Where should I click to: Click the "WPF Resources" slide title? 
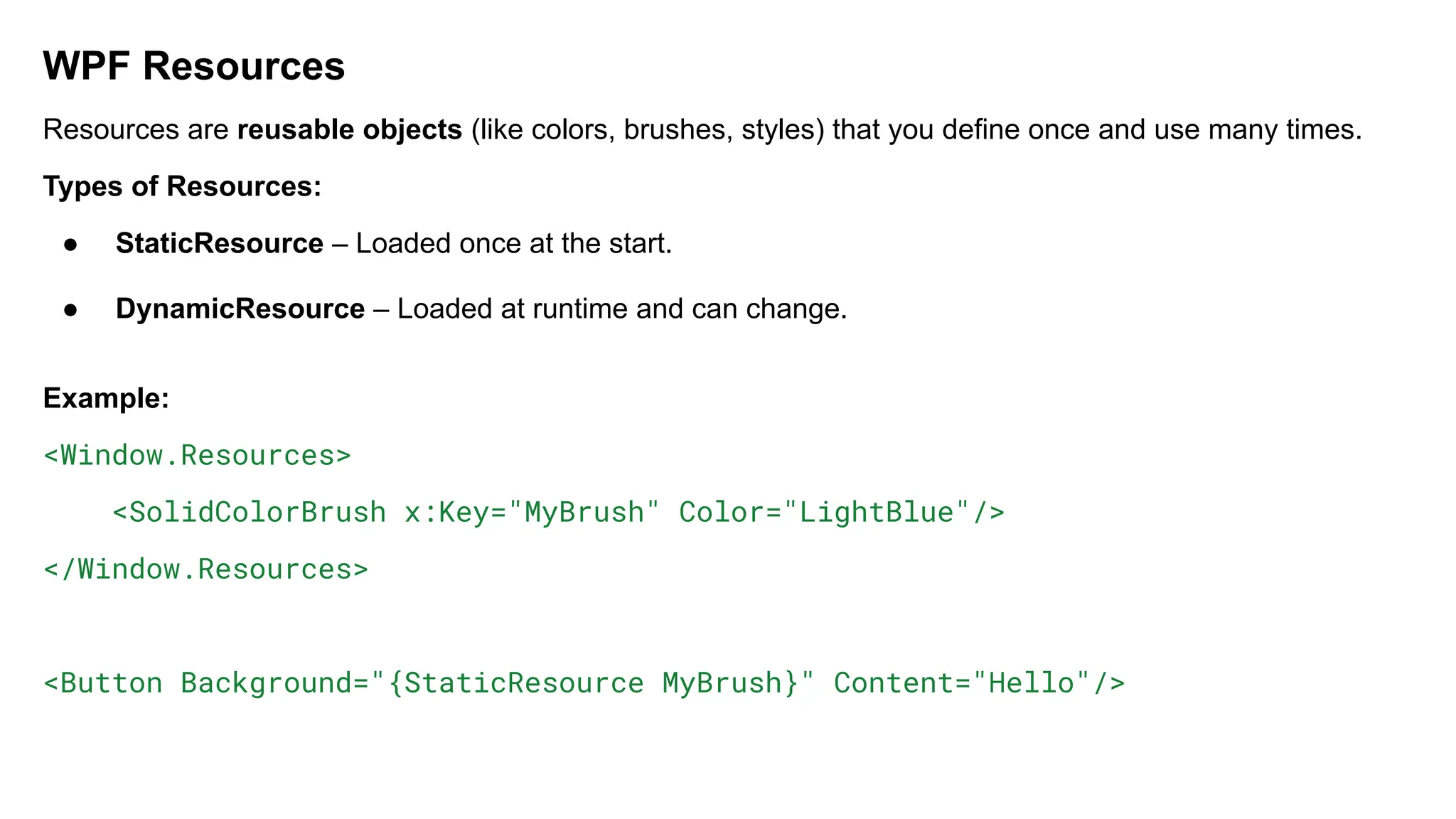(193, 66)
